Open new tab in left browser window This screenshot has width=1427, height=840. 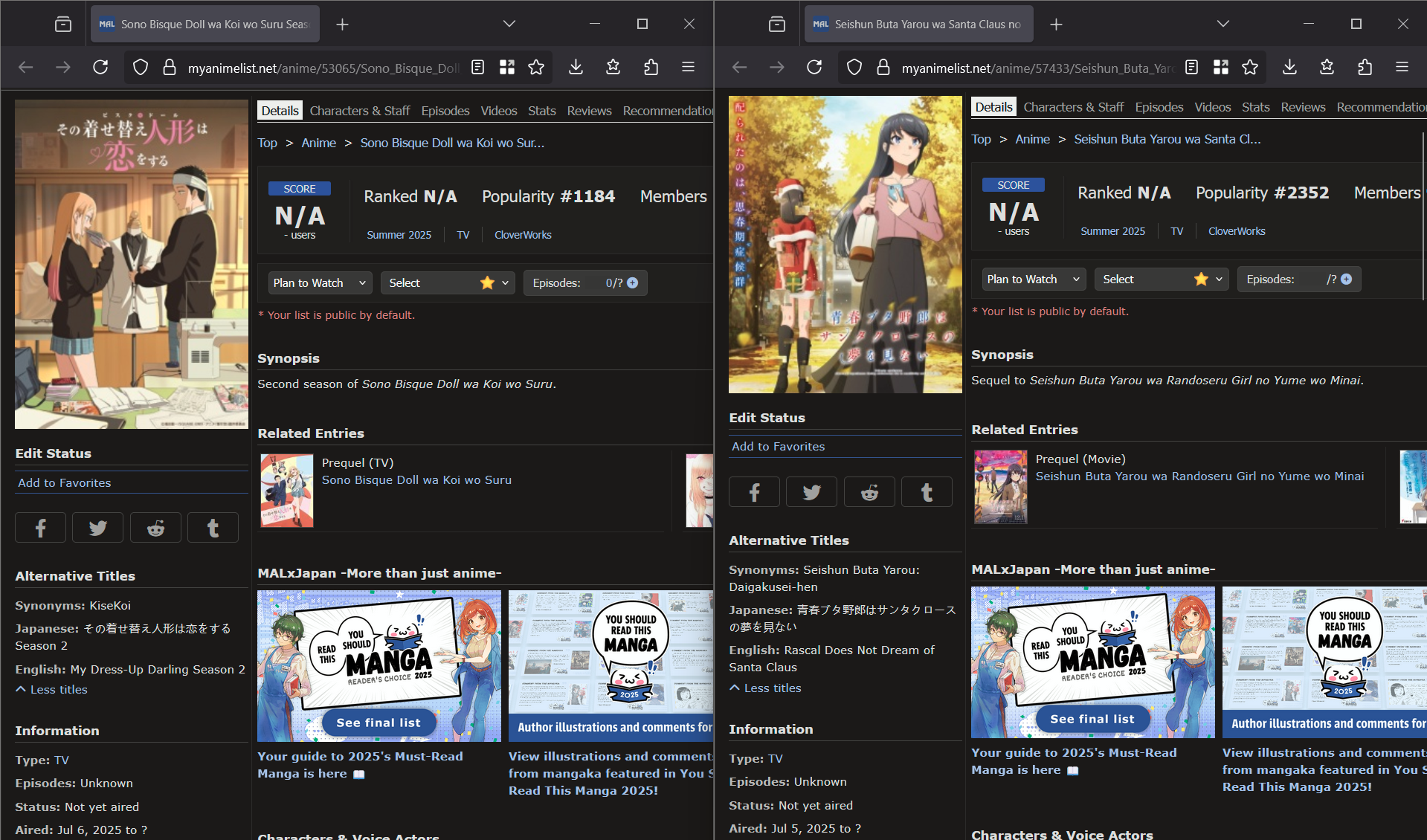click(342, 25)
